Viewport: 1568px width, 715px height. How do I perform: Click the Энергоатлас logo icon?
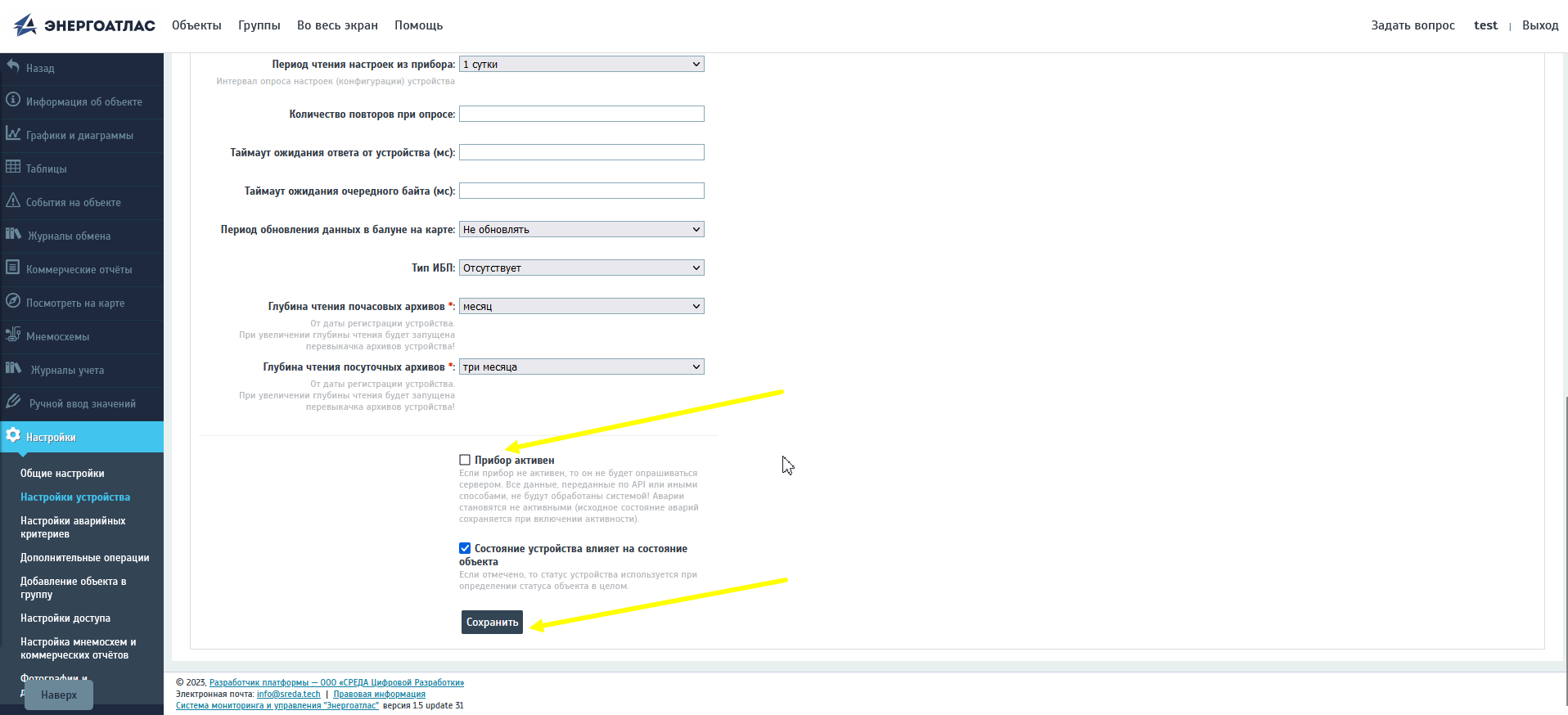click(x=25, y=25)
